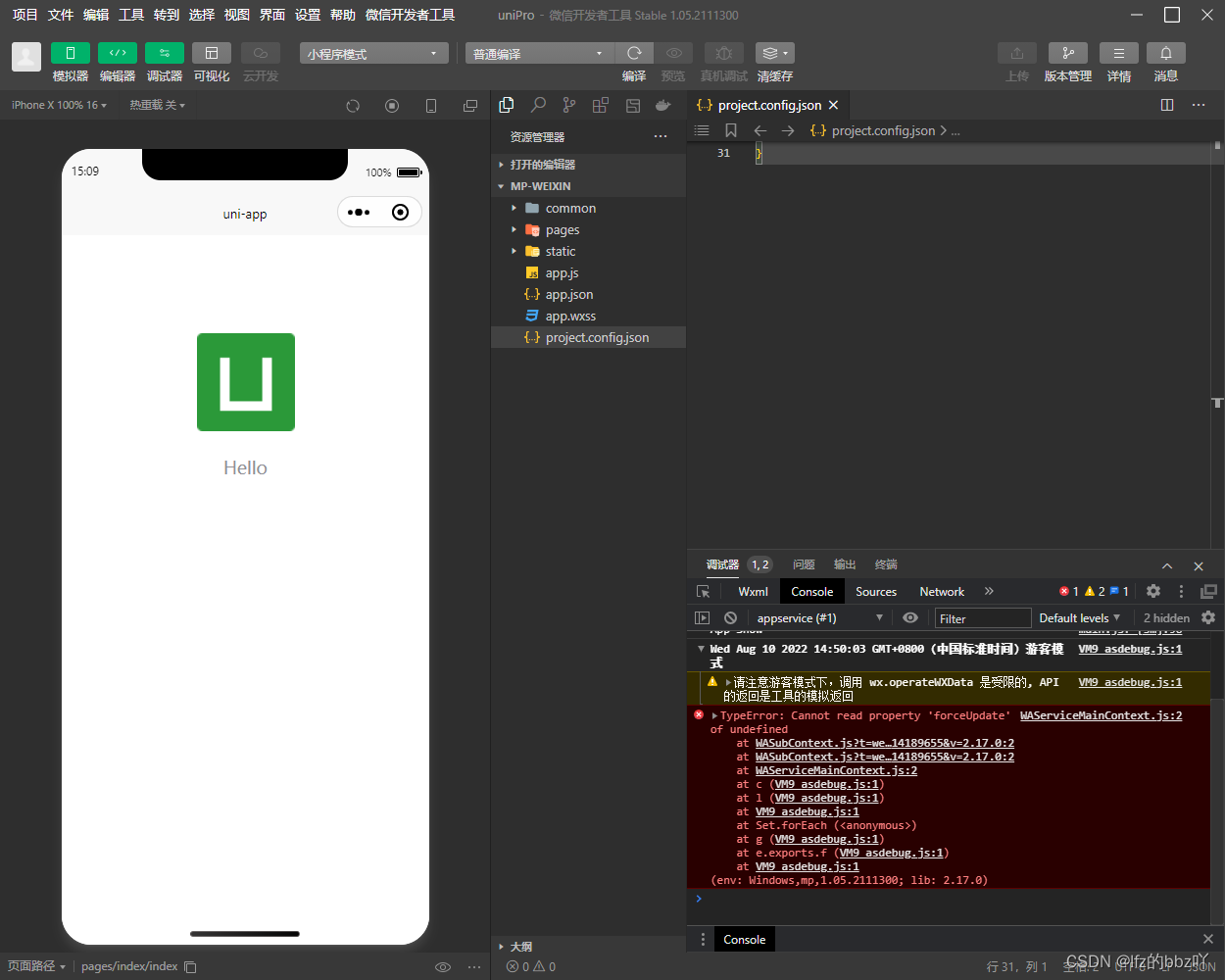Screen dimensions: 1225x980
Task: Open the search magnifier icon in sidebar
Action: [538, 105]
